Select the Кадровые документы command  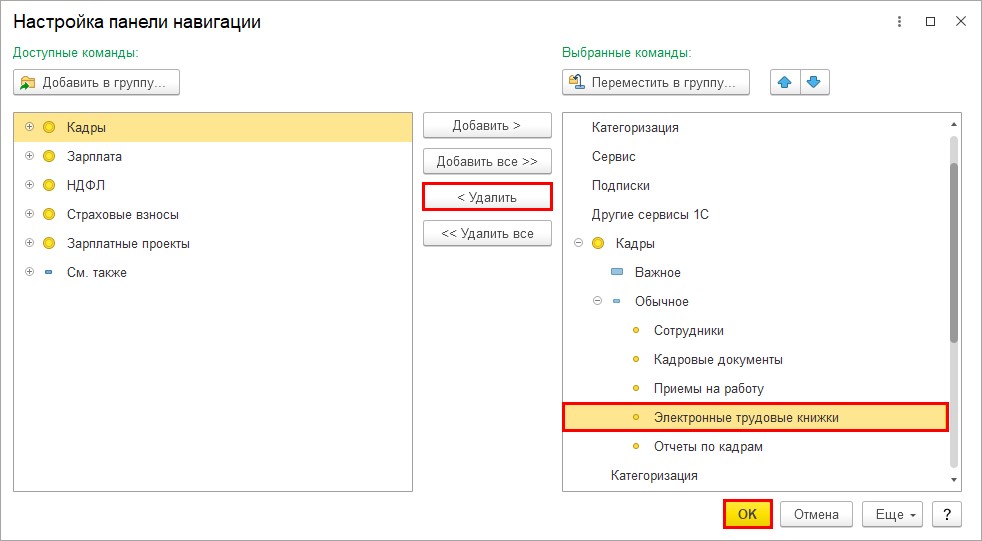[x=718, y=359]
